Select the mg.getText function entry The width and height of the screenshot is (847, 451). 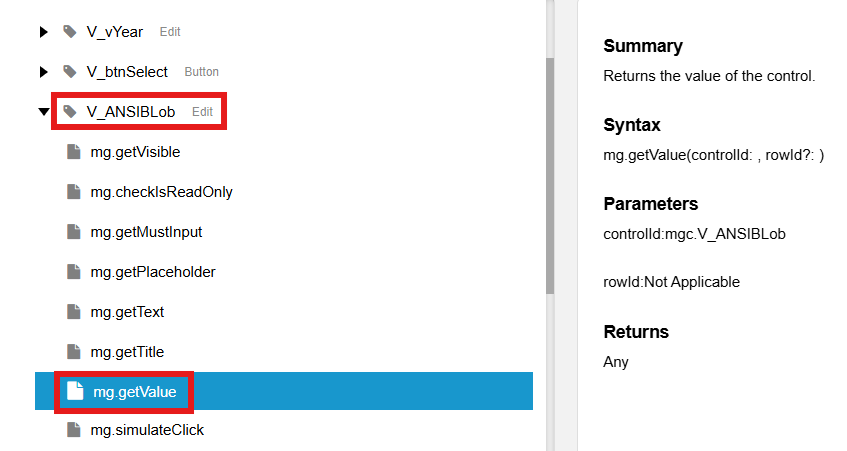pyautogui.click(x=127, y=312)
